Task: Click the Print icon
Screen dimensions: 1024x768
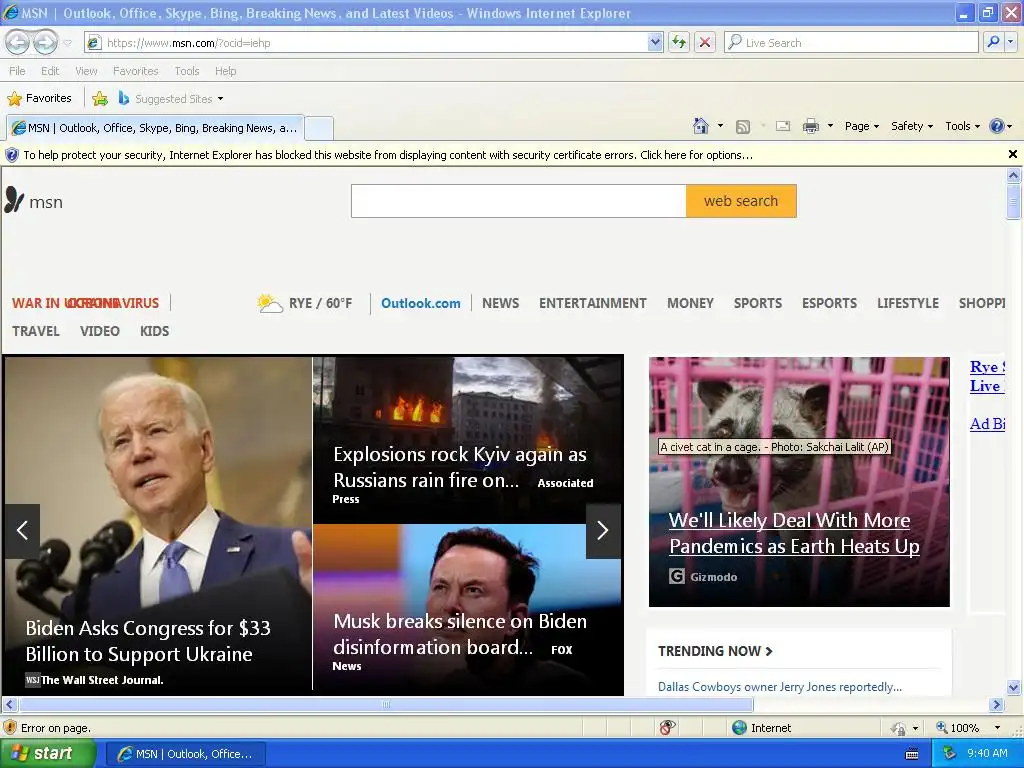Action: point(810,126)
